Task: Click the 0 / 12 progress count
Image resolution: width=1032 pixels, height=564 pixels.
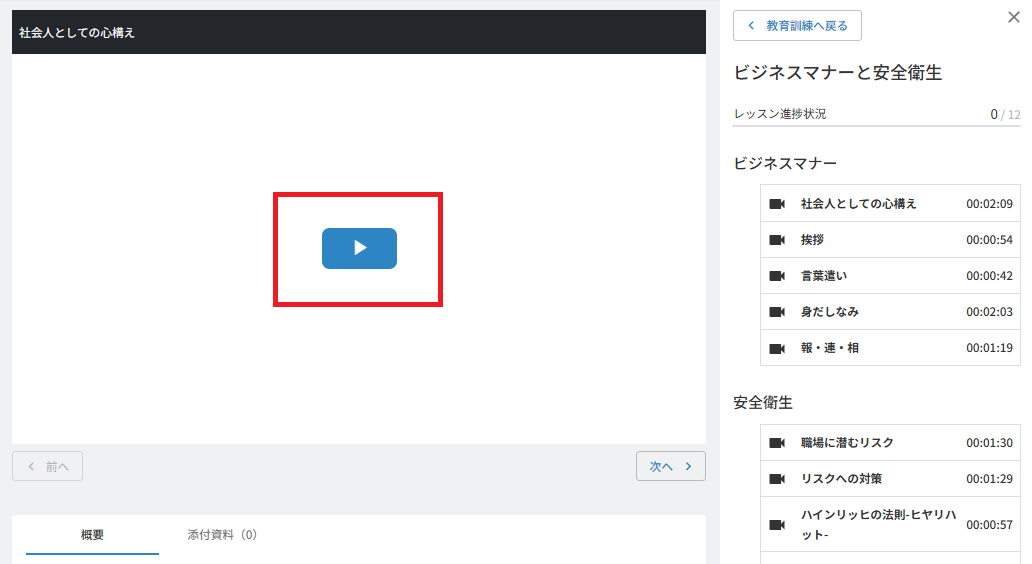Action: coord(1005,115)
